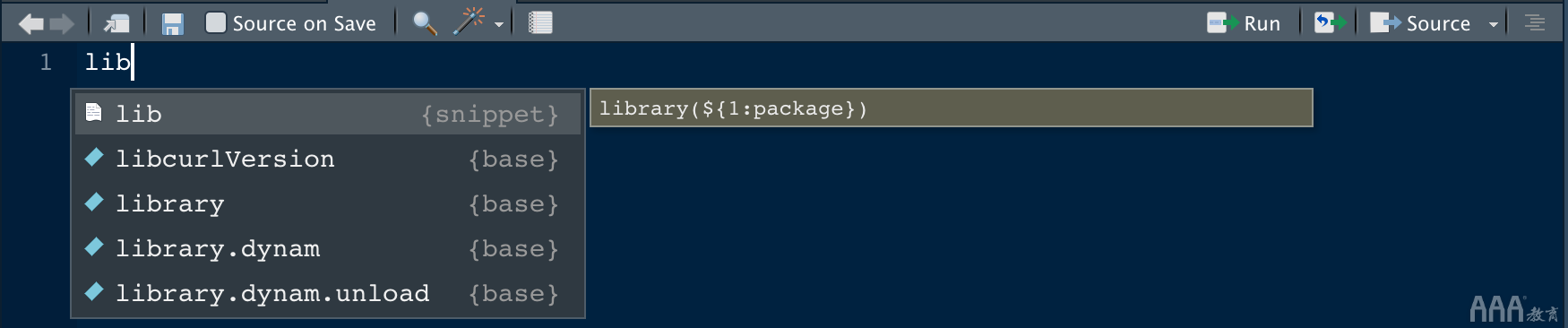1568x328 pixels.
Task: Save the current document
Action: click(172, 23)
